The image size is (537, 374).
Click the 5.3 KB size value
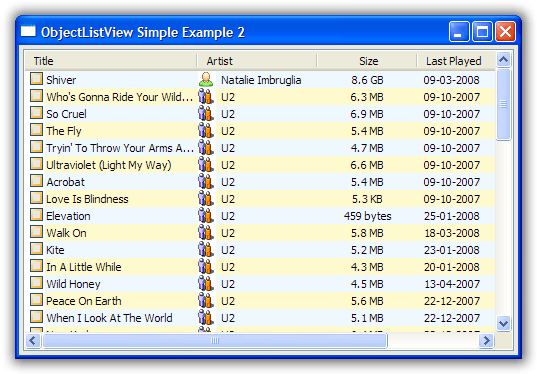(x=367, y=199)
